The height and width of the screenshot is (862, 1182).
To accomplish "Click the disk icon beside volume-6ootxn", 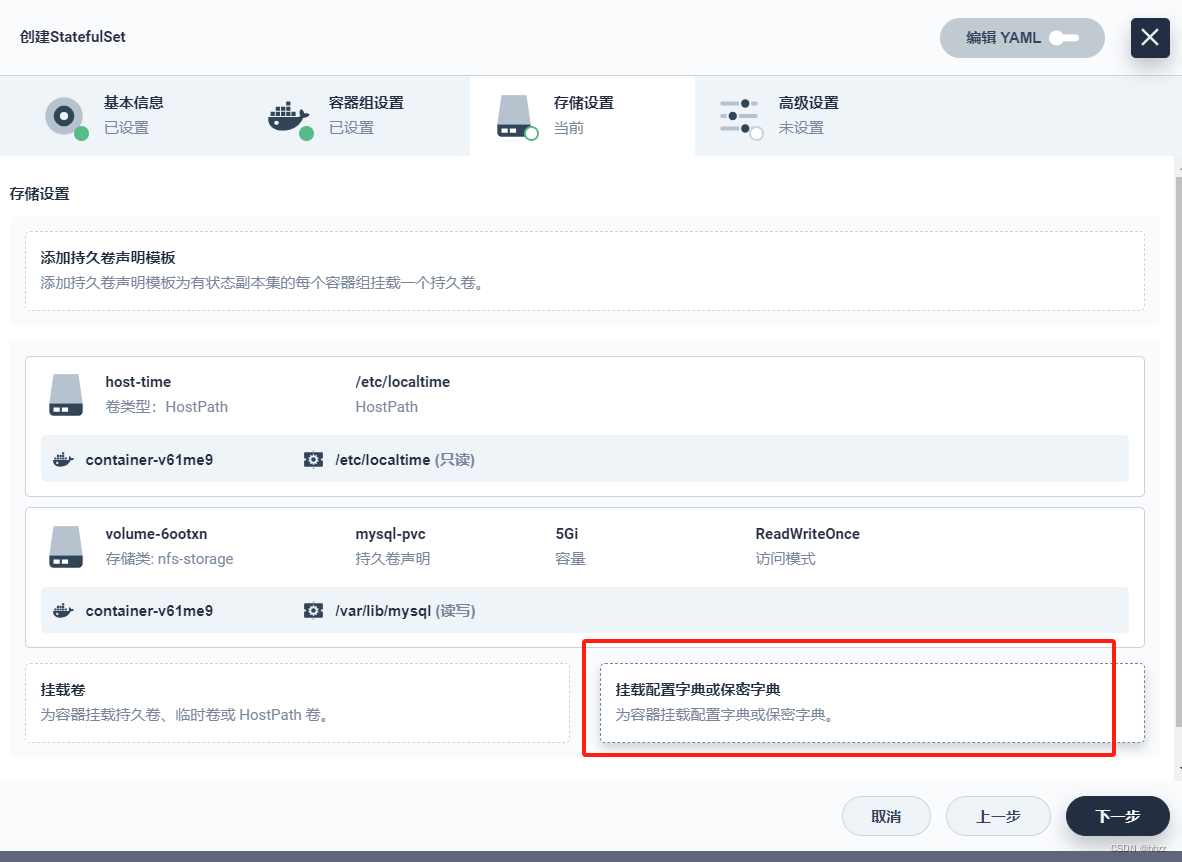I will tap(65, 546).
